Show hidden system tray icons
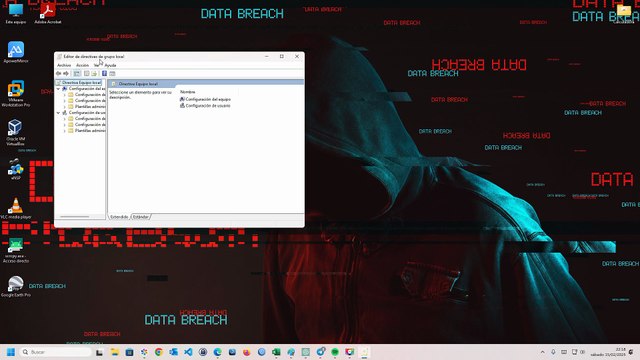 pyautogui.click(x=542, y=352)
